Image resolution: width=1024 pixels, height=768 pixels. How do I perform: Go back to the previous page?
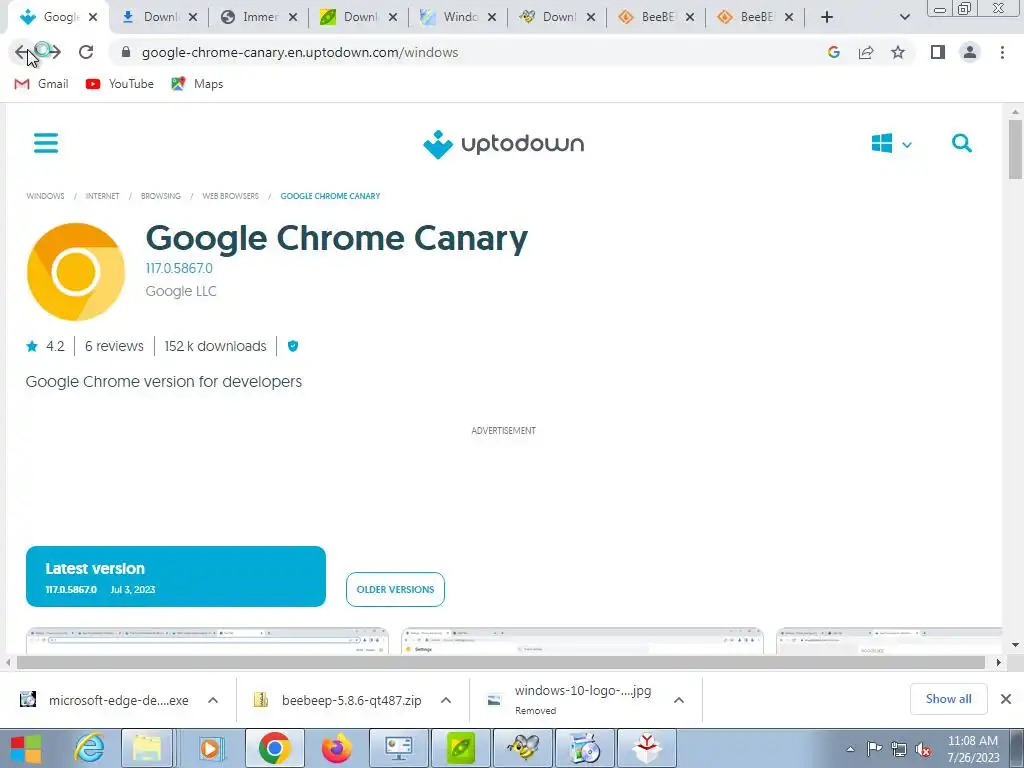click(22, 52)
